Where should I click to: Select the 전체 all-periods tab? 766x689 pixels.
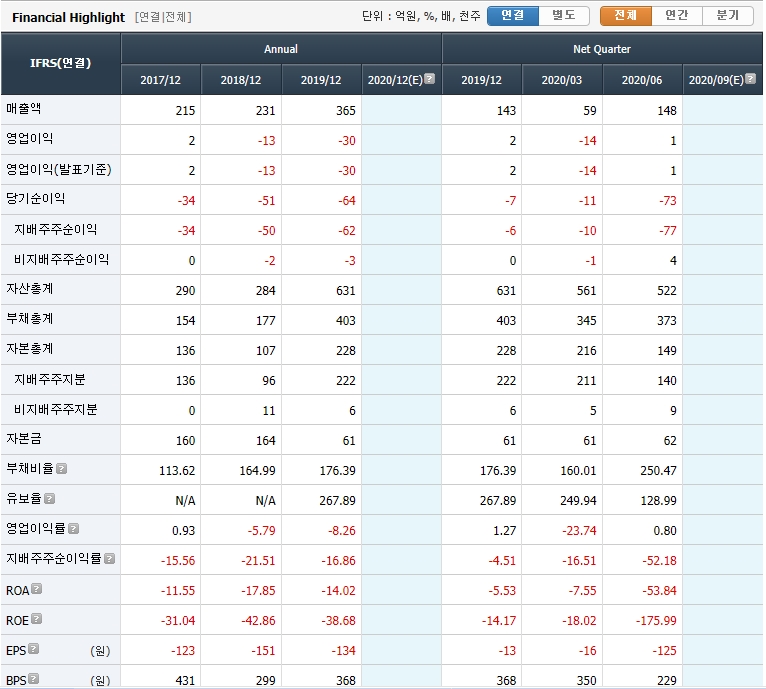click(x=626, y=16)
